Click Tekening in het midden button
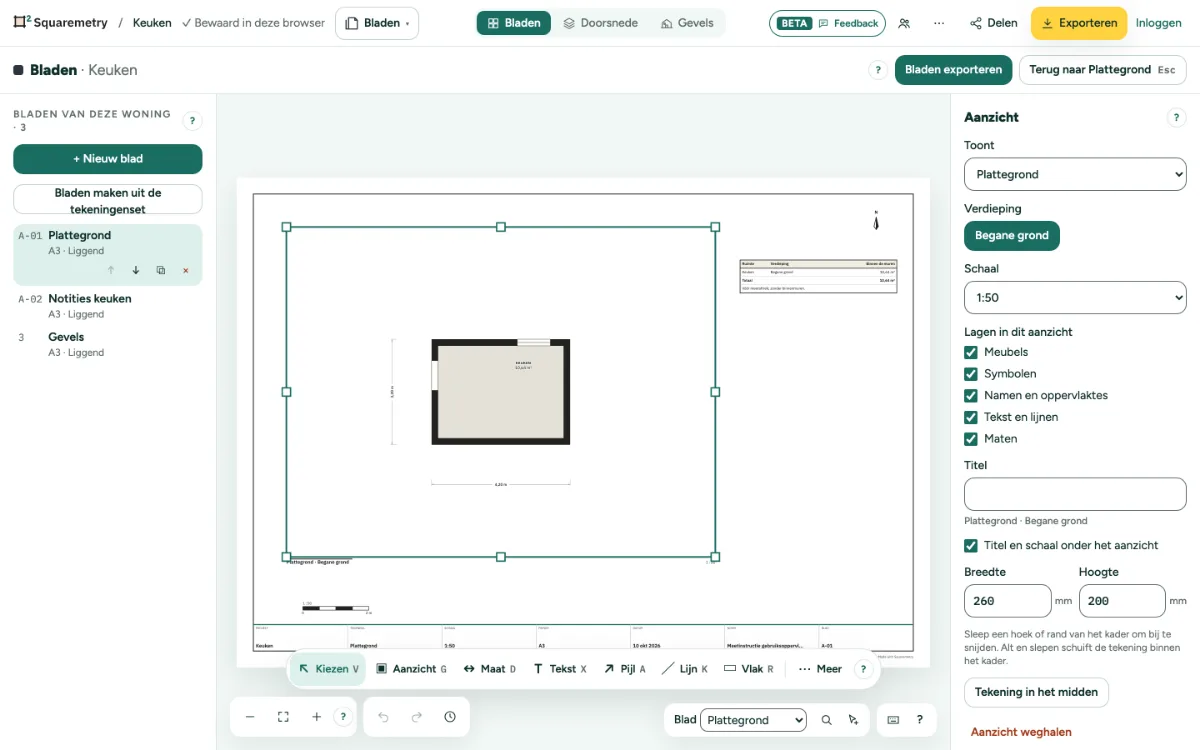 click(x=1036, y=692)
